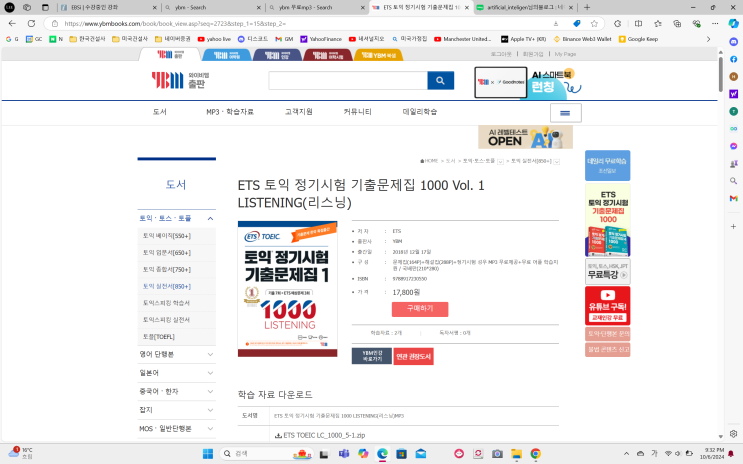This screenshot has height=464, width=743.
Task: Open 토익스피킹 학습서 in sidebar
Action: pos(166,303)
